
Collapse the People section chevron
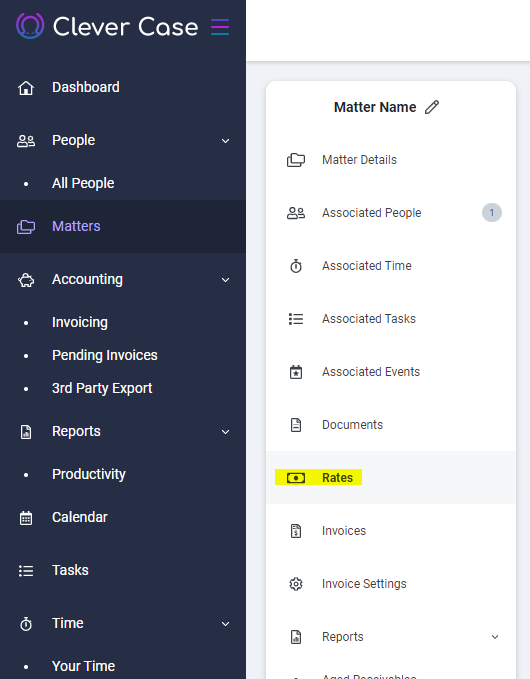226,141
